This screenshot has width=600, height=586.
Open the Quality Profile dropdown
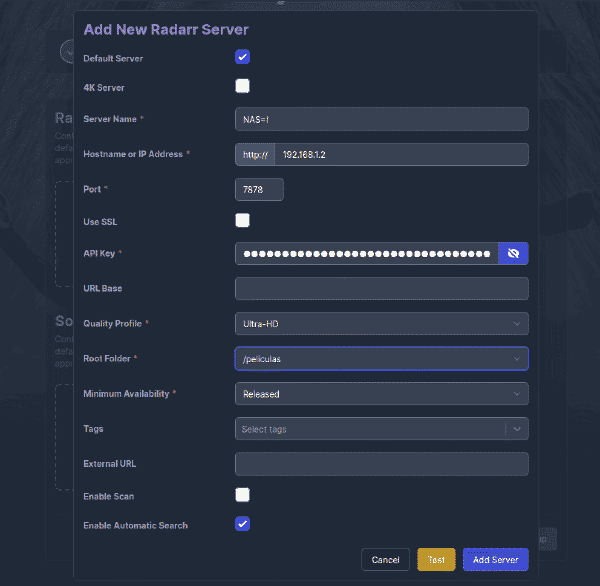(x=382, y=324)
